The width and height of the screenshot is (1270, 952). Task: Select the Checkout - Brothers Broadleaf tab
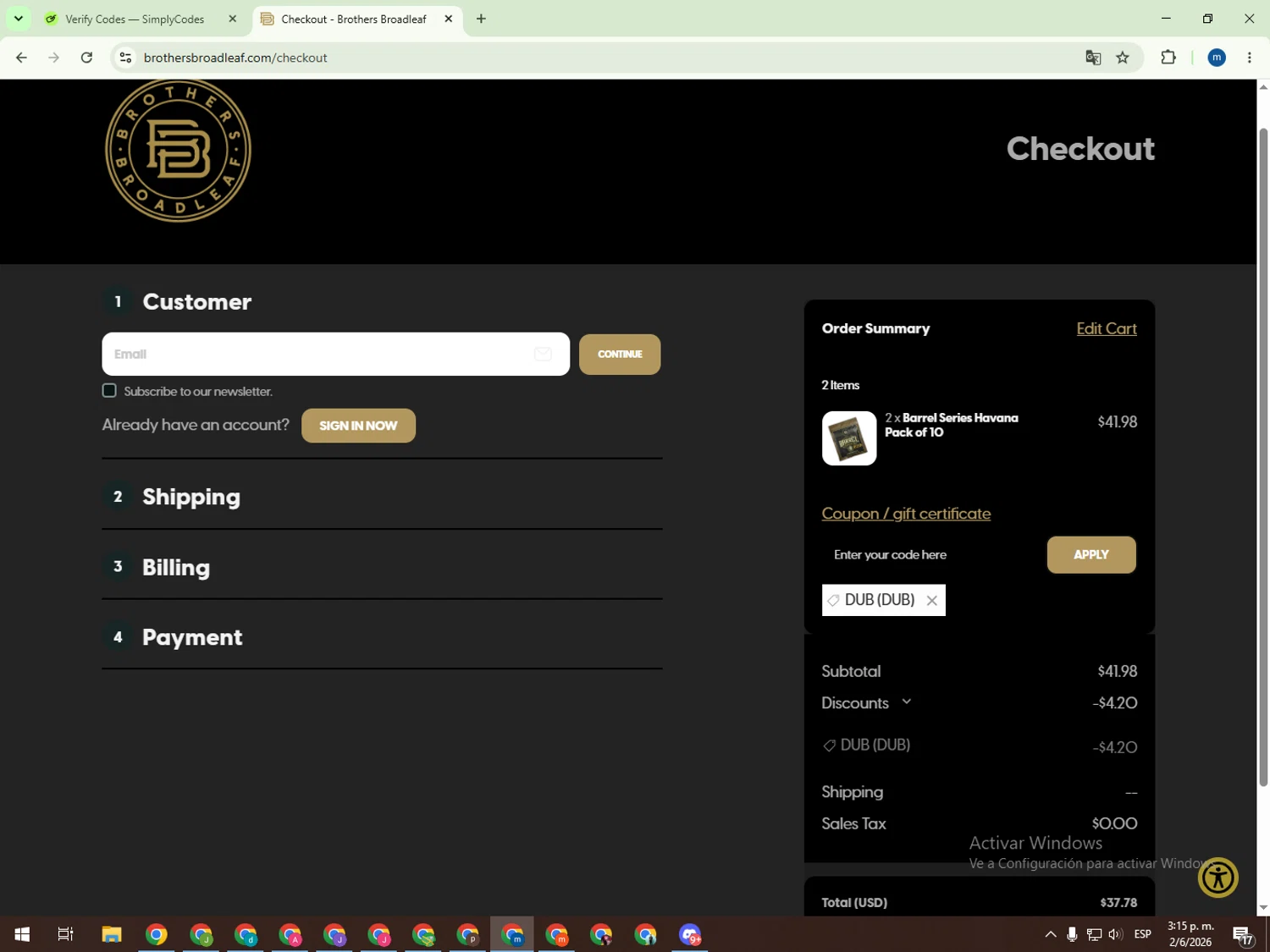coord(354,19)
